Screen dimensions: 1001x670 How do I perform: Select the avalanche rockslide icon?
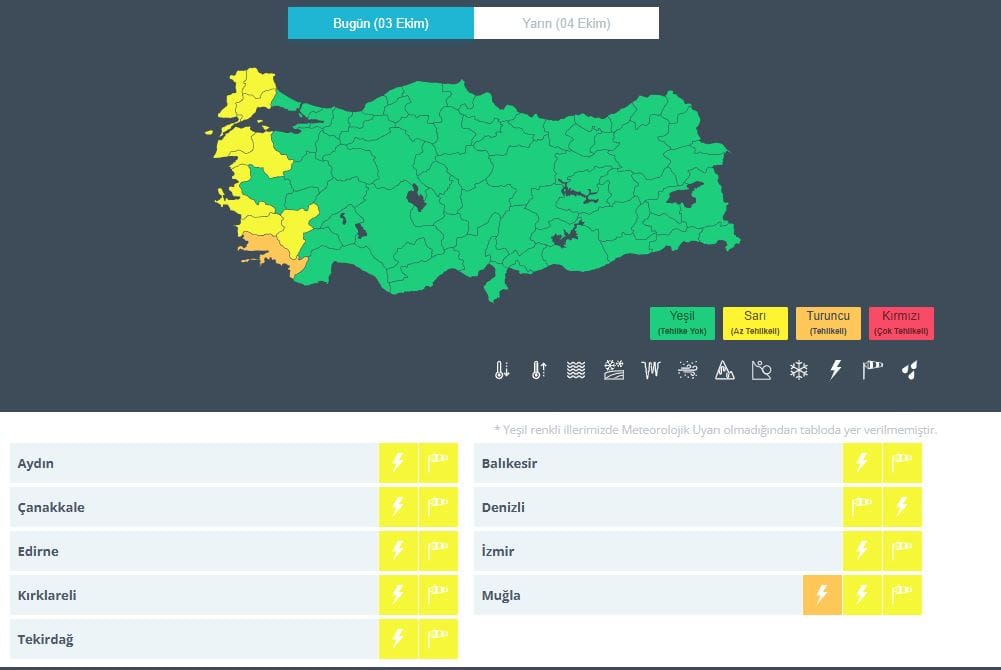762,371
